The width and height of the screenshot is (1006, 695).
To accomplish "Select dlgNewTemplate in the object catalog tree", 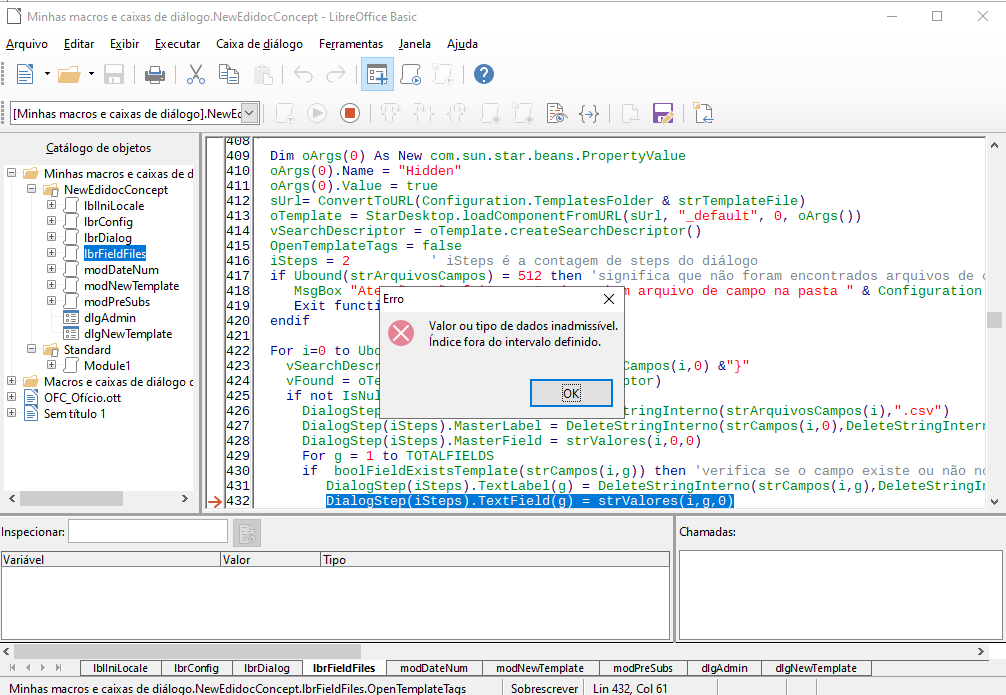I will pyautogui.click(x=128, y=334).
